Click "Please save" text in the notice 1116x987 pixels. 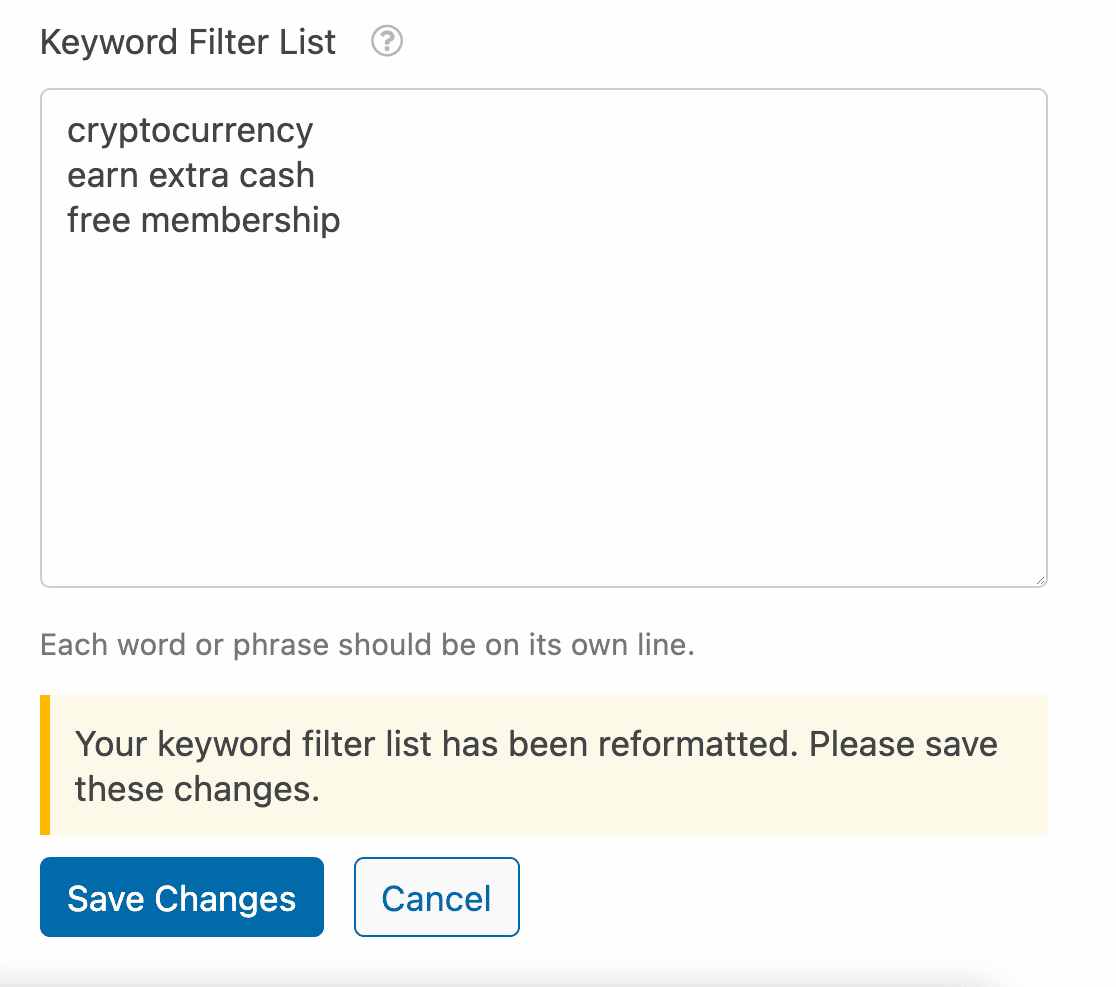(x=903, y=744)
